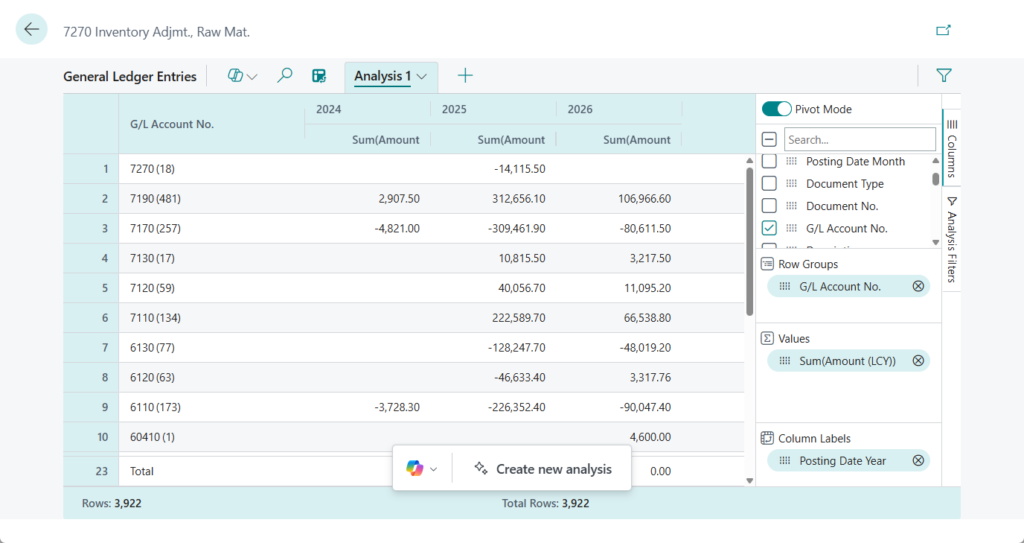Open the Copilot dropdown chevron
The image size is (1024, 543).
coord(434,469)
